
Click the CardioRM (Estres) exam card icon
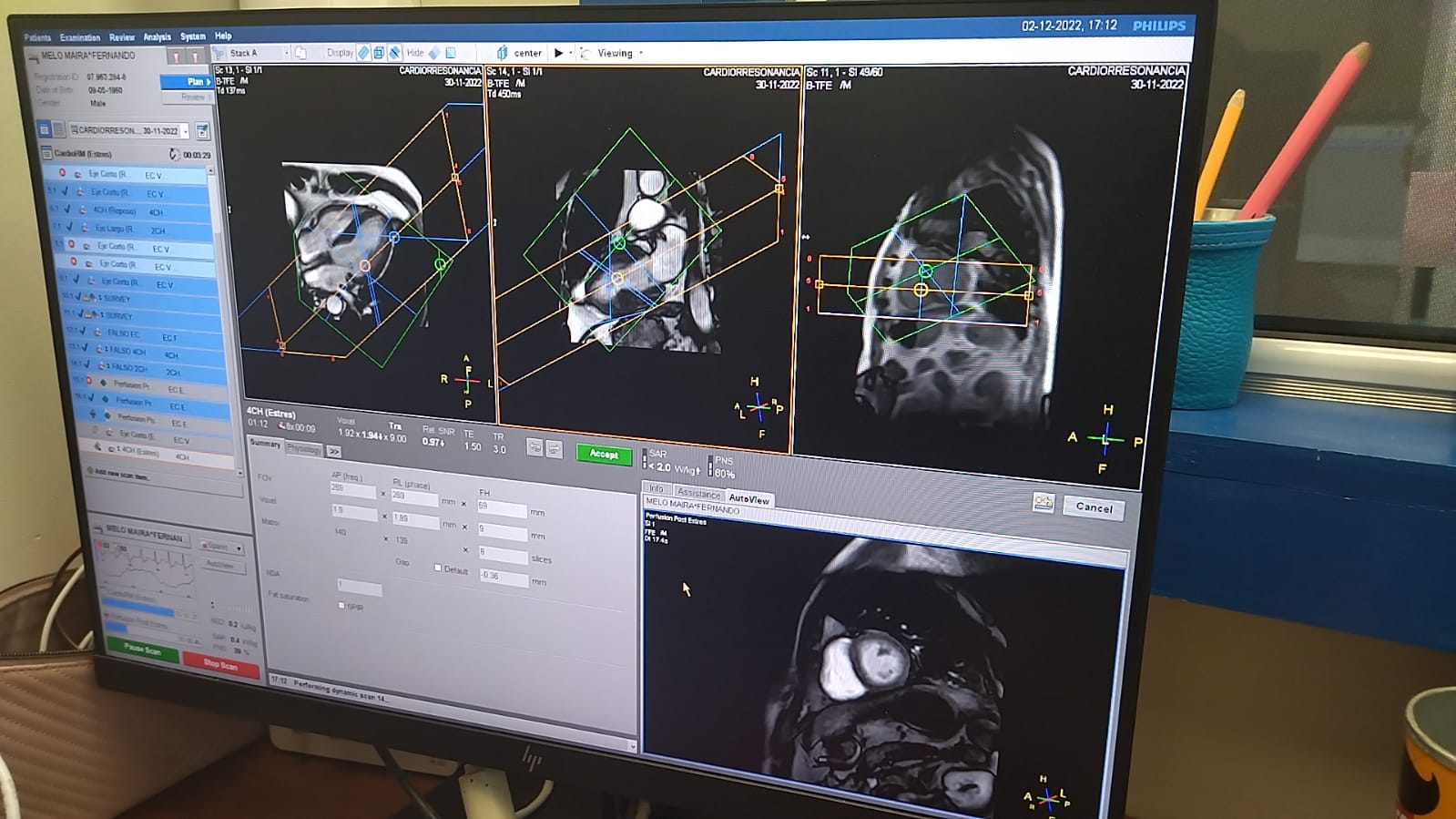point(47,153)
